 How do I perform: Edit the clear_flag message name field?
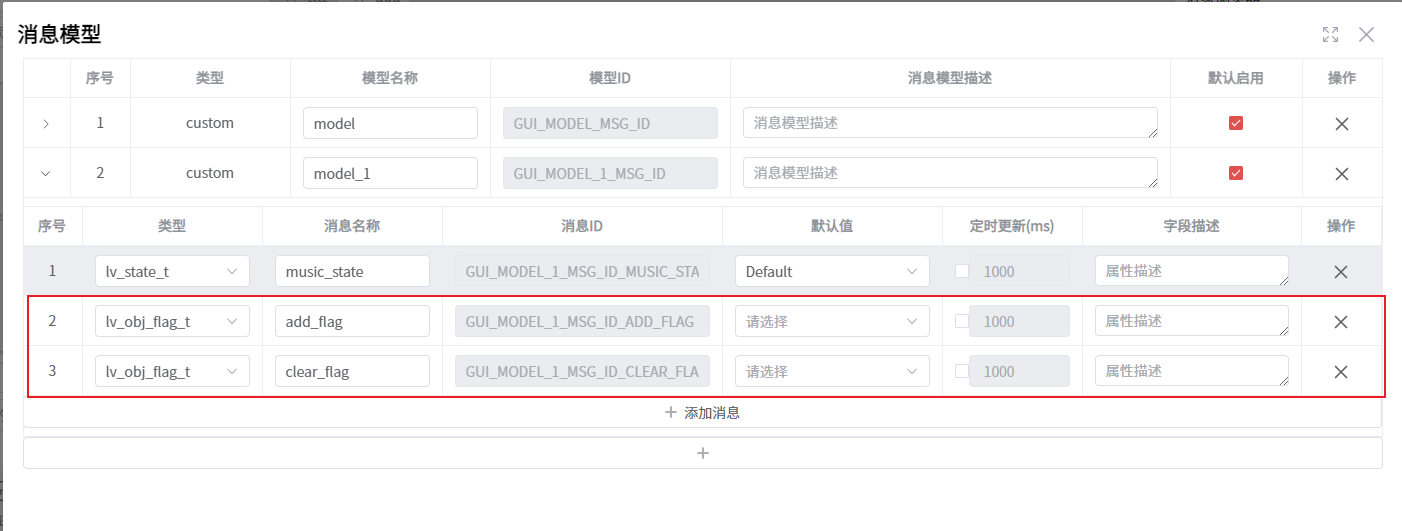pos(352,371)
